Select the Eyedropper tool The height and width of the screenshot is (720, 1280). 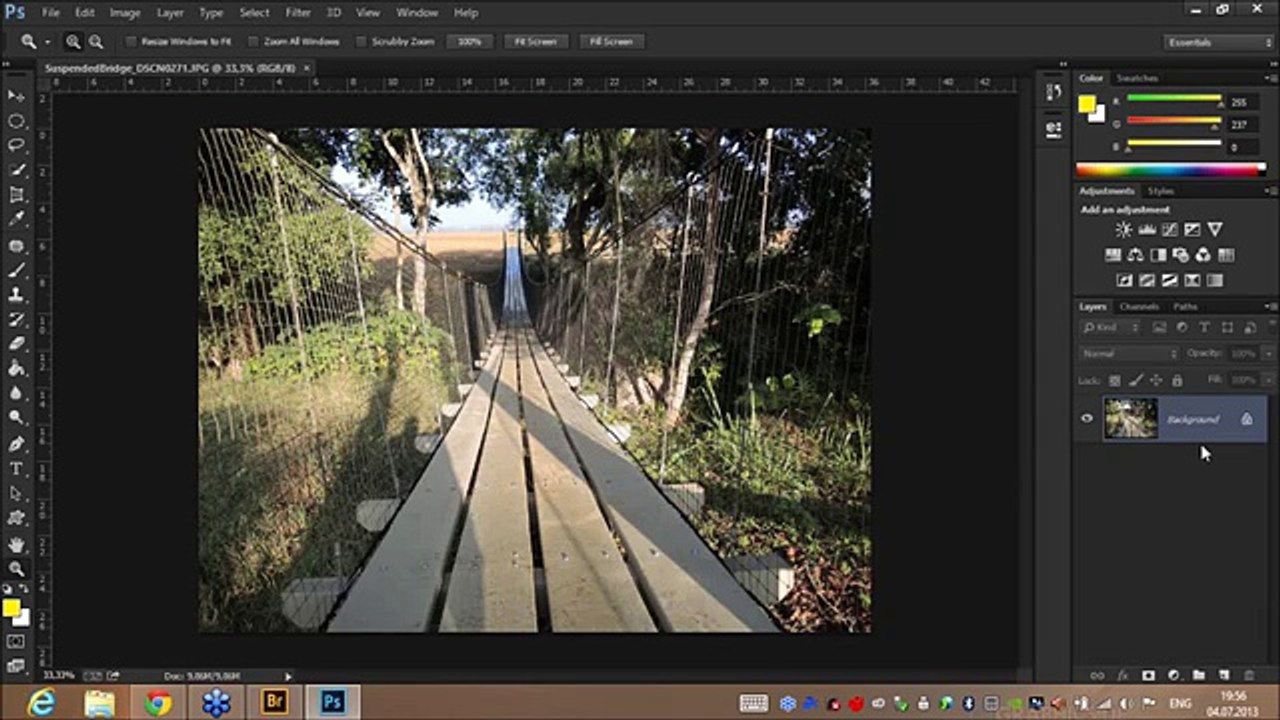pos(16,220)
